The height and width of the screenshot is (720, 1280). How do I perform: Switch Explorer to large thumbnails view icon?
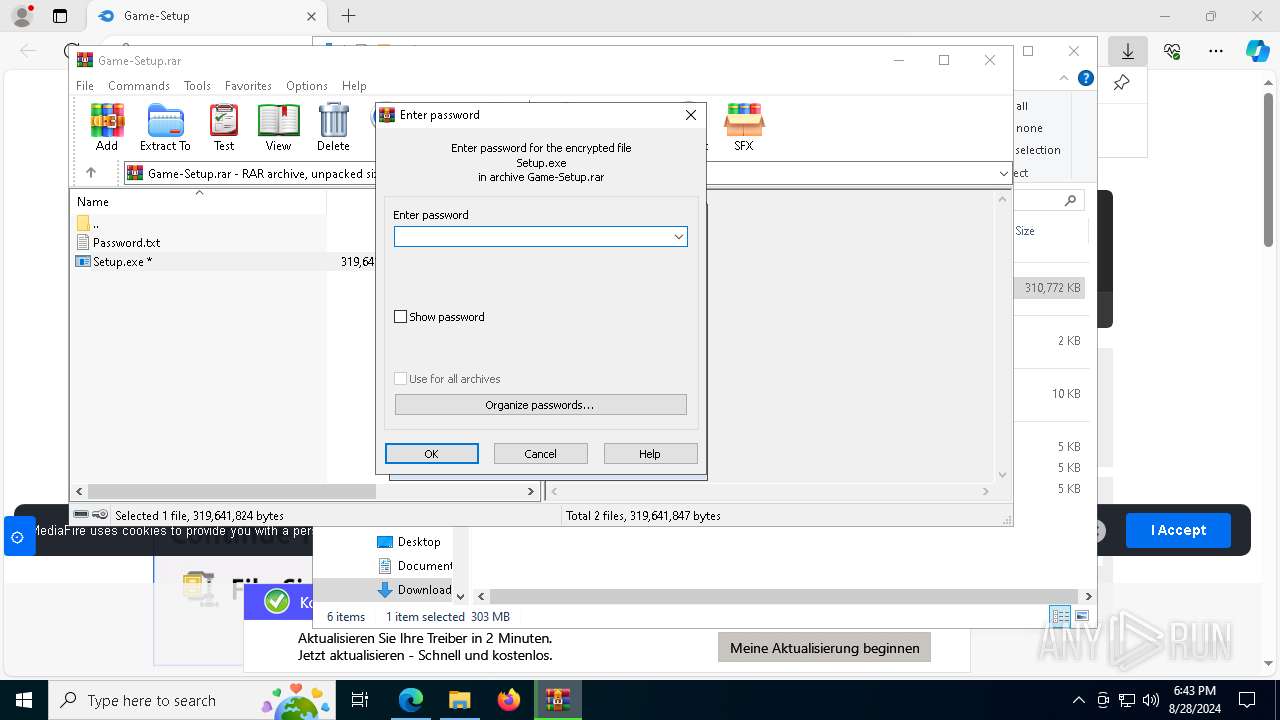1081,616
